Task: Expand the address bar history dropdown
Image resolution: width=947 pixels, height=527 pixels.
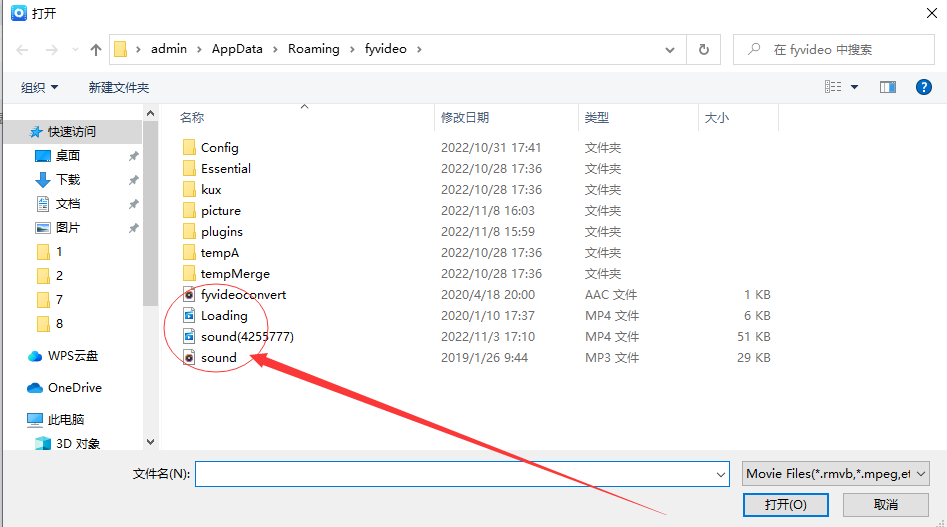Action: [x=670, y=50]
